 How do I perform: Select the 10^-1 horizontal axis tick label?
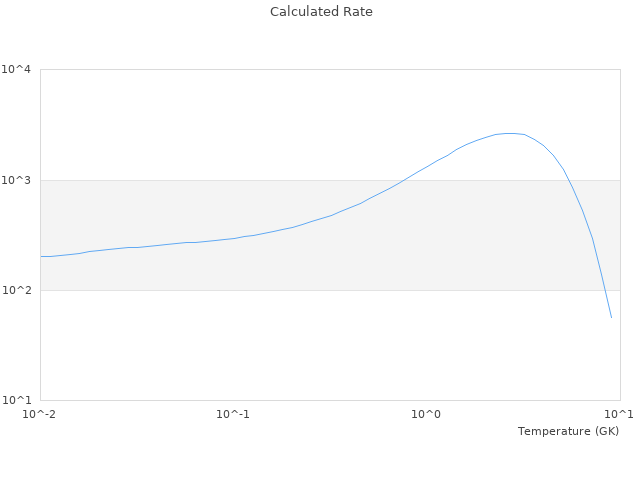233,414
